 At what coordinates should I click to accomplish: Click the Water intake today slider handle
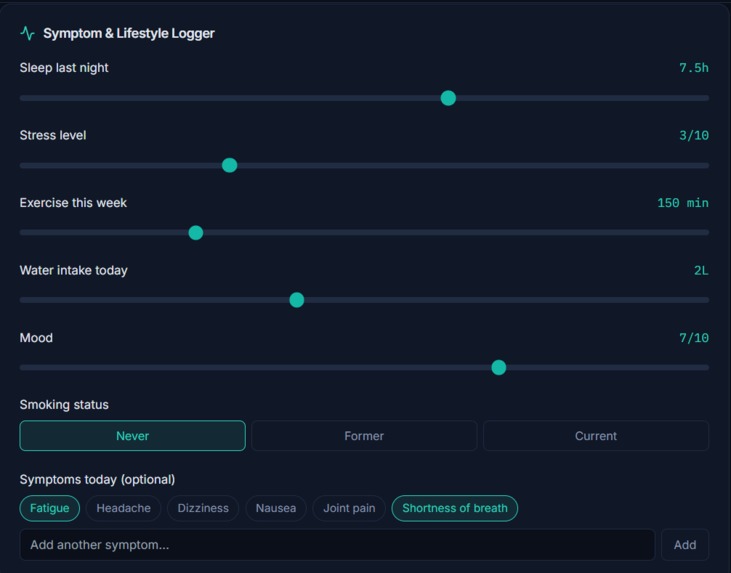point(297,300)
